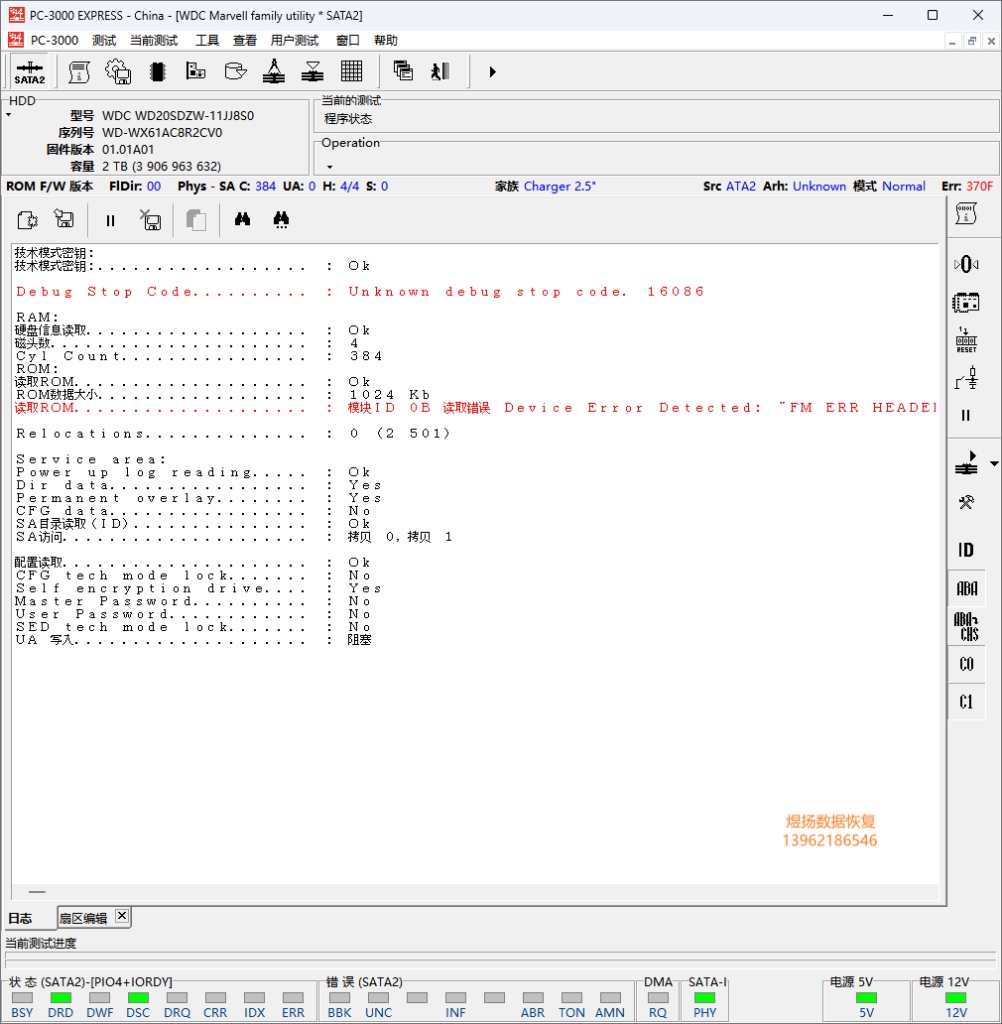This screenshot has height=1024, width=1002.
Task: Open the 当前测试 menu
Action: pos(154,40)
